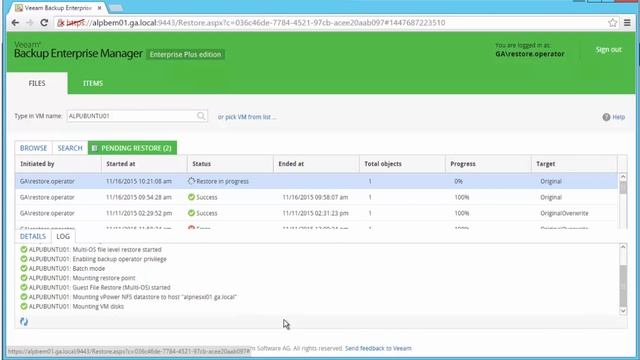Open the Chrome hamburger menu
The width and height of the screenshot is (640, 360).
627,23
